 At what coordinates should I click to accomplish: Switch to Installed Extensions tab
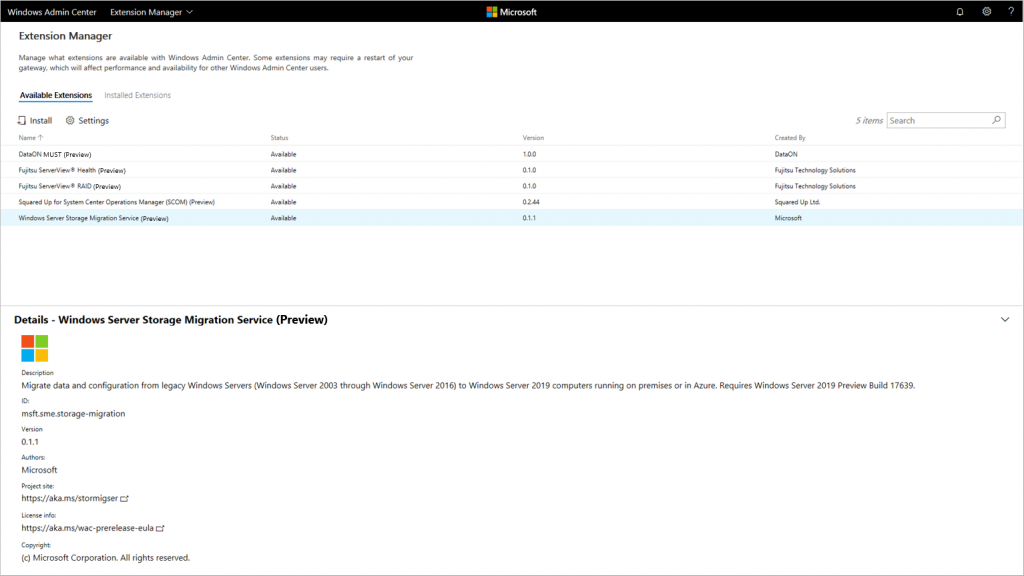(x=137, y=95)
